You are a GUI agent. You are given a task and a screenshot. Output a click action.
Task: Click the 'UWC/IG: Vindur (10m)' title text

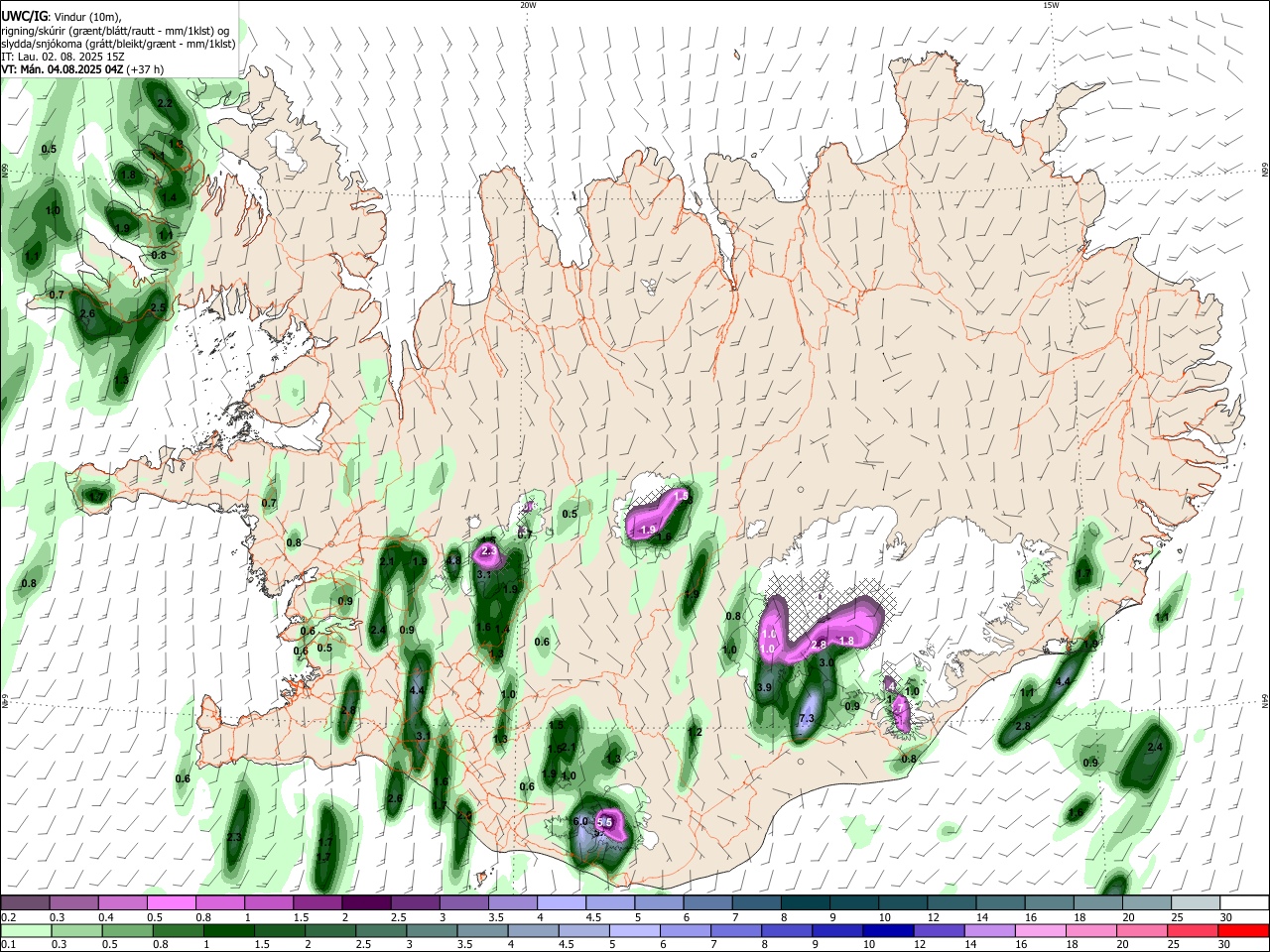61,15
